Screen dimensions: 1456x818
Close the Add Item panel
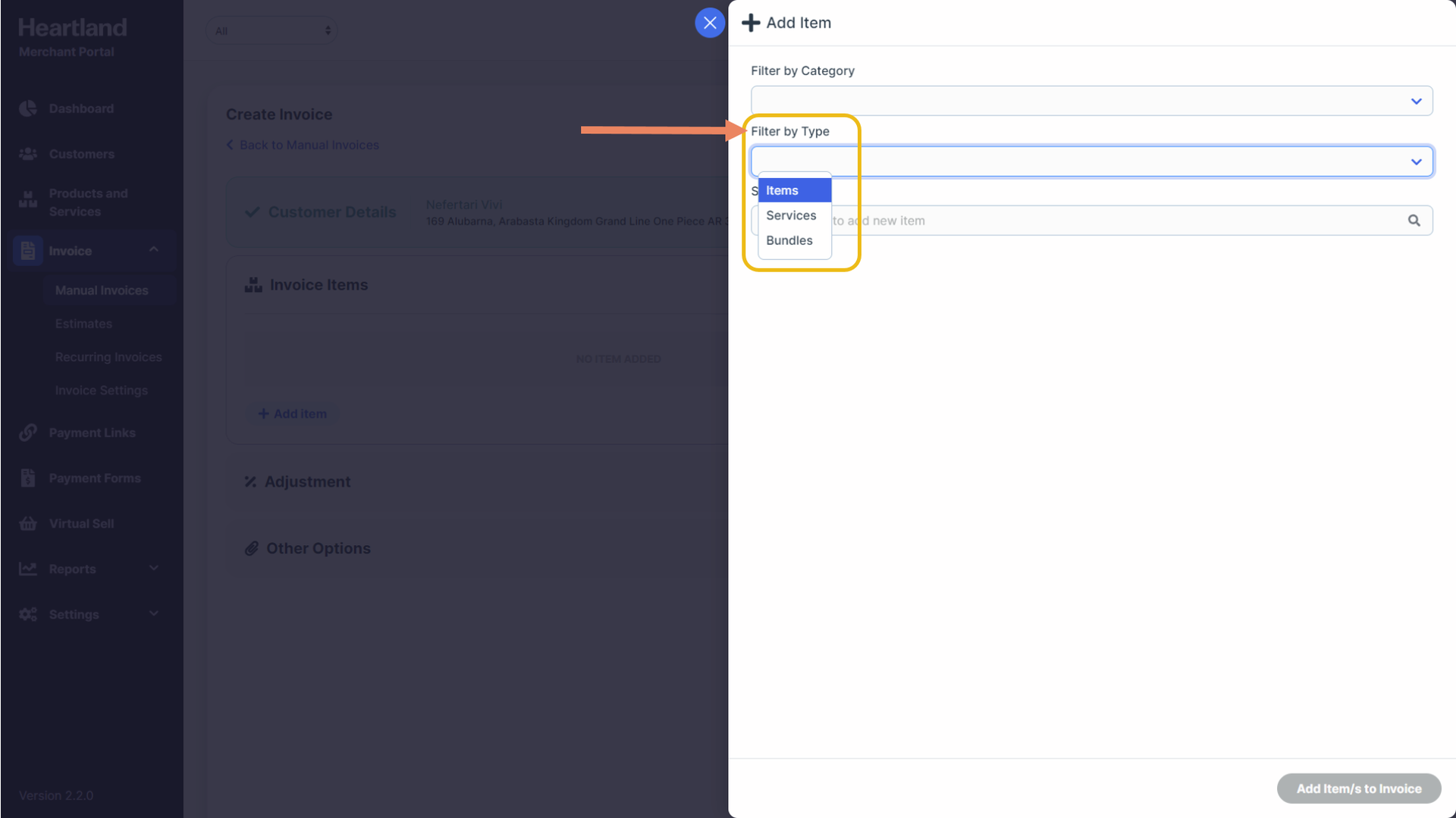tap(710, 23)
